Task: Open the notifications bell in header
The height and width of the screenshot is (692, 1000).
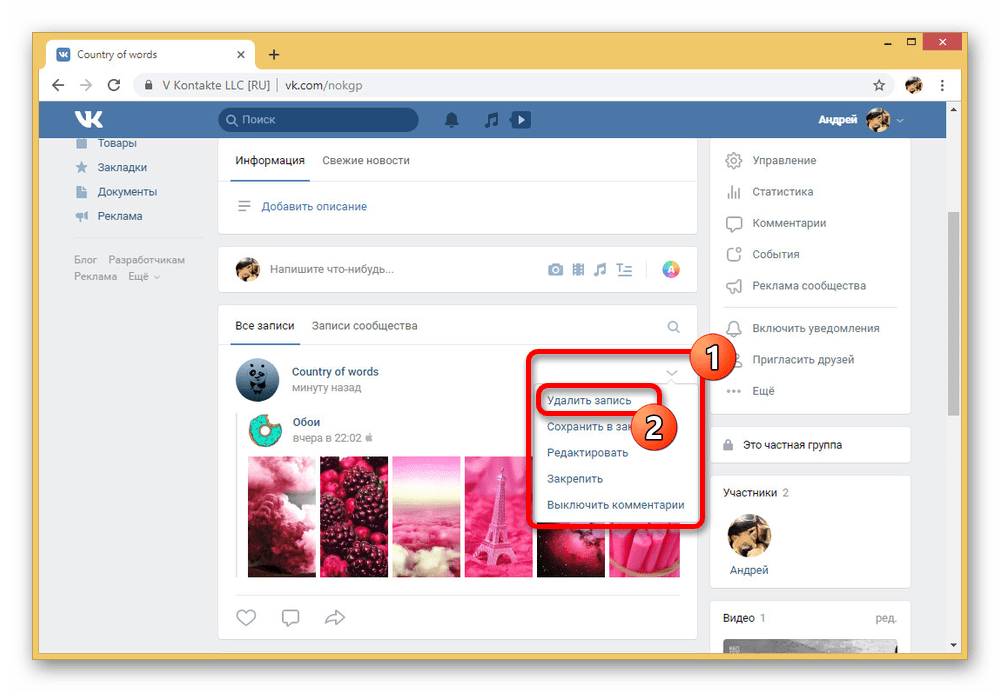Action: click(452, 120)
